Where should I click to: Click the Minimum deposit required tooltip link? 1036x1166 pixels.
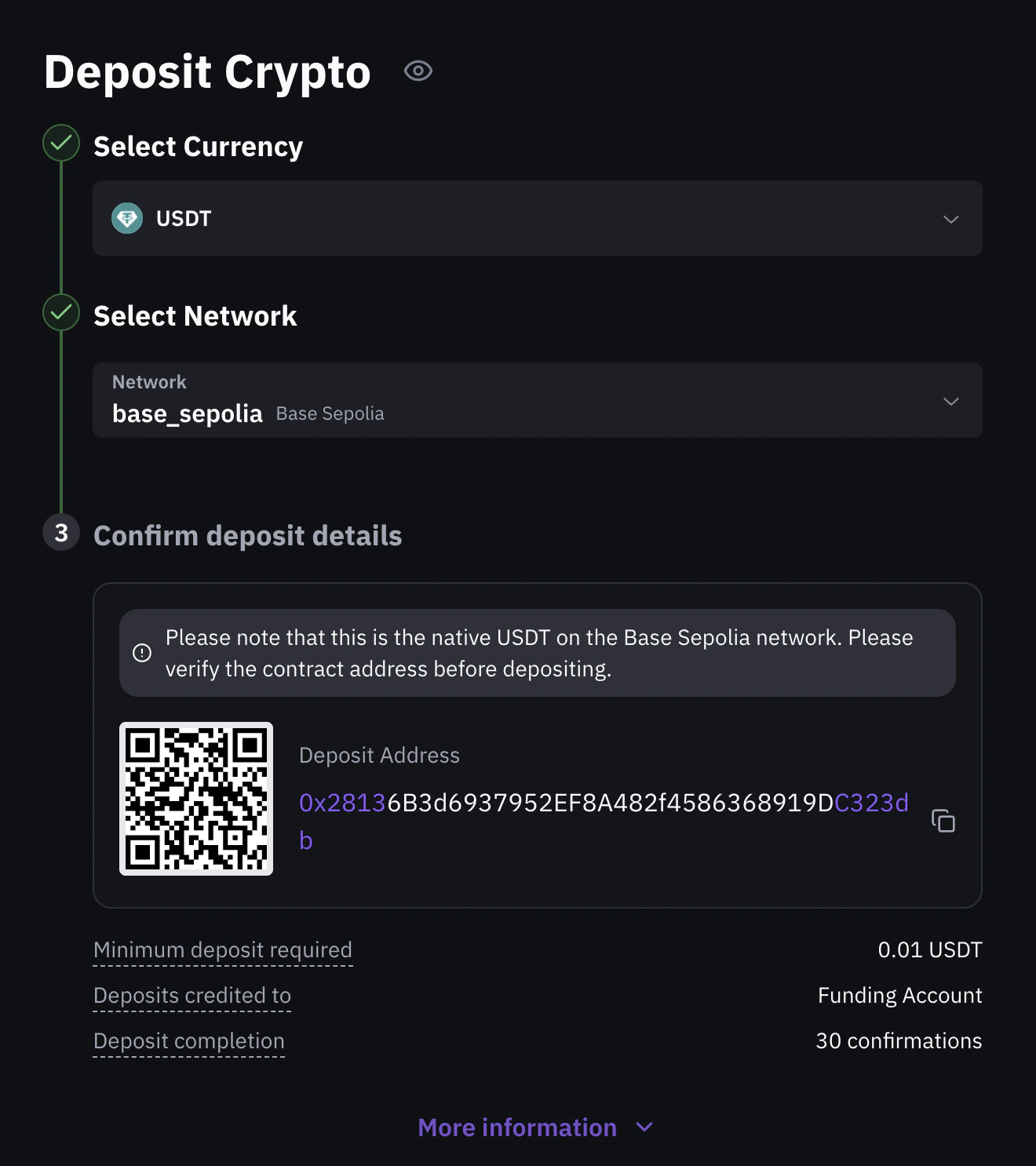pyautogui.click(x=223, y=949)
